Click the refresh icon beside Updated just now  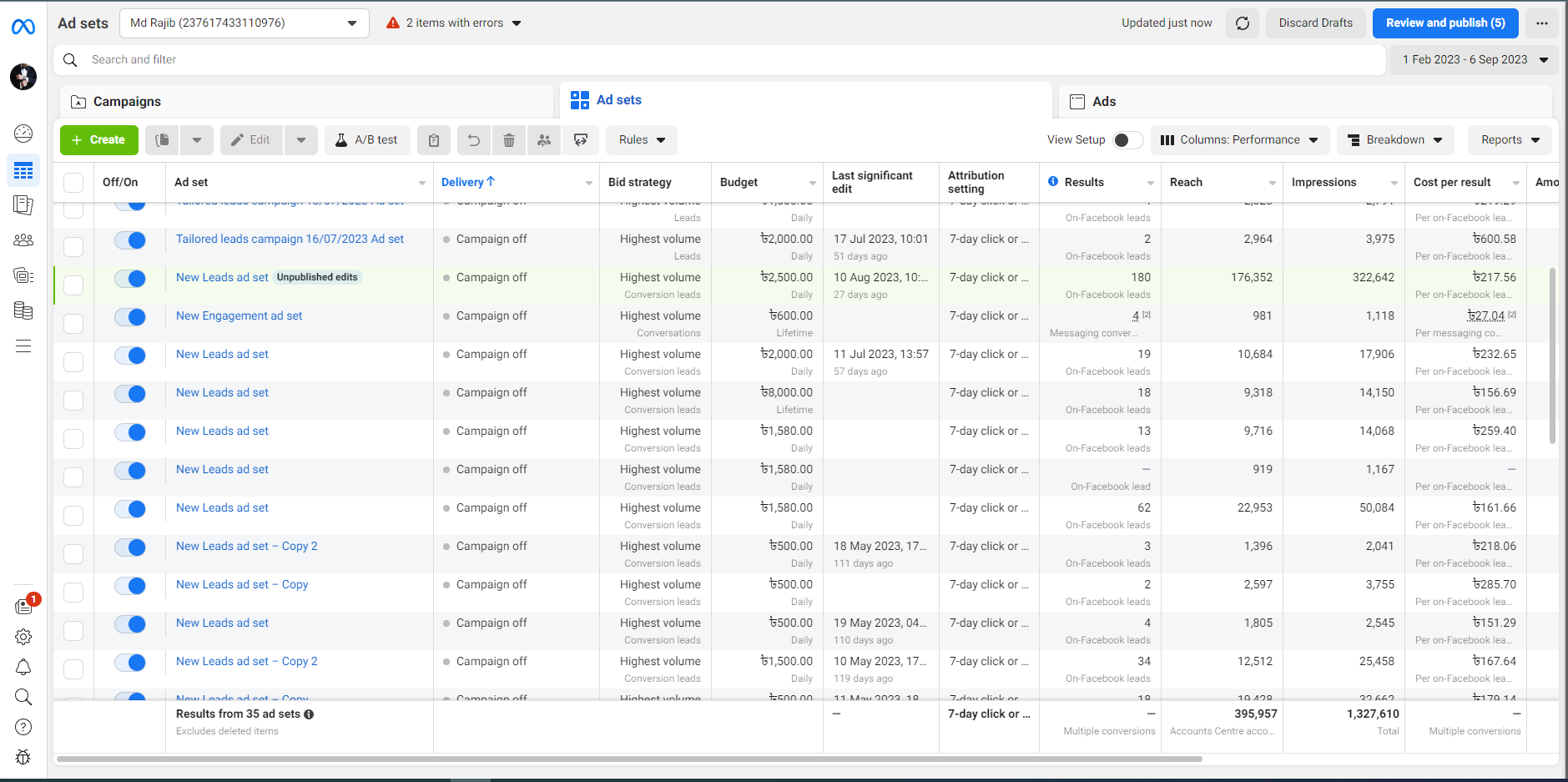1242,23
